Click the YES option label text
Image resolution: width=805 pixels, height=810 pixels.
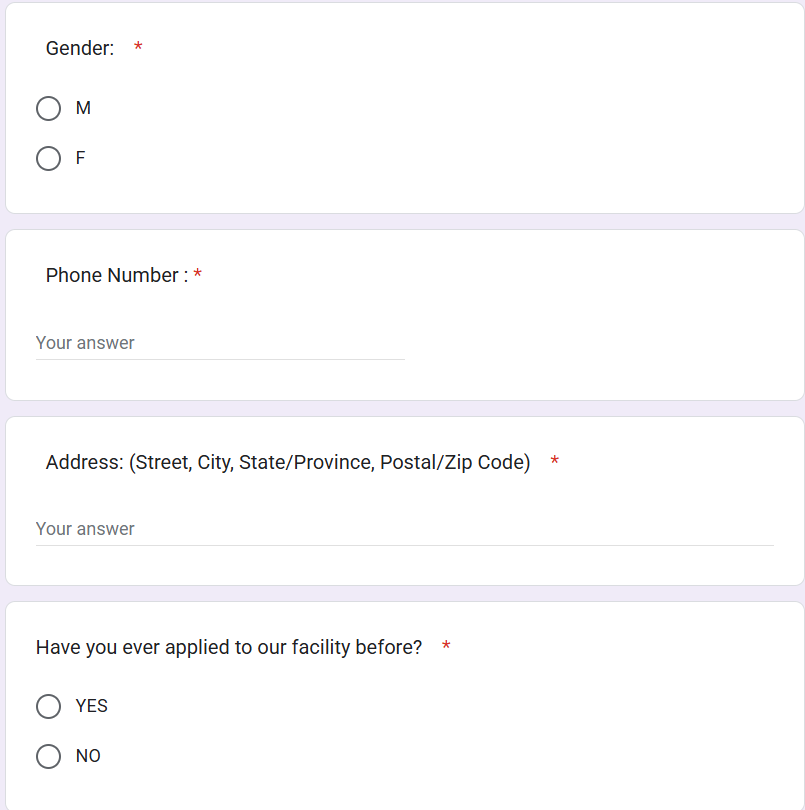pos(90,706)
